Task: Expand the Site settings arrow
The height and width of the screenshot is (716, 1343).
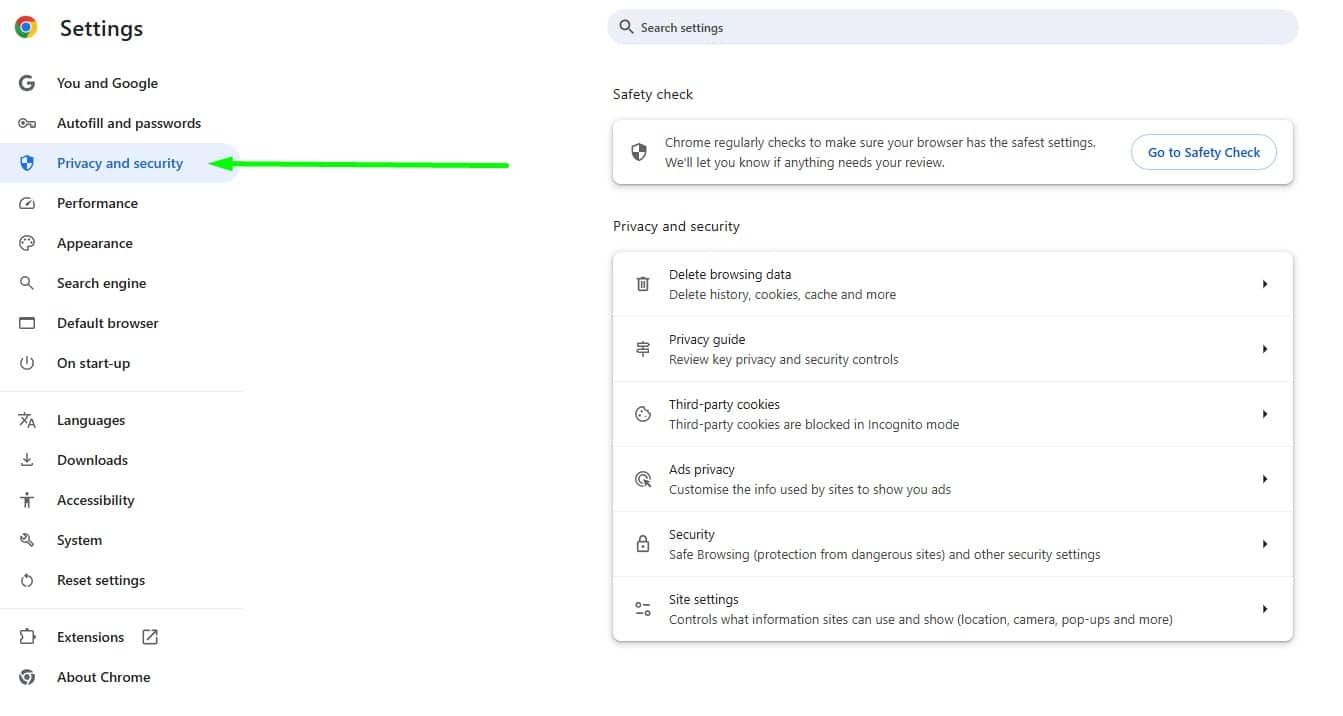Action: click(x=1265, y=609)
